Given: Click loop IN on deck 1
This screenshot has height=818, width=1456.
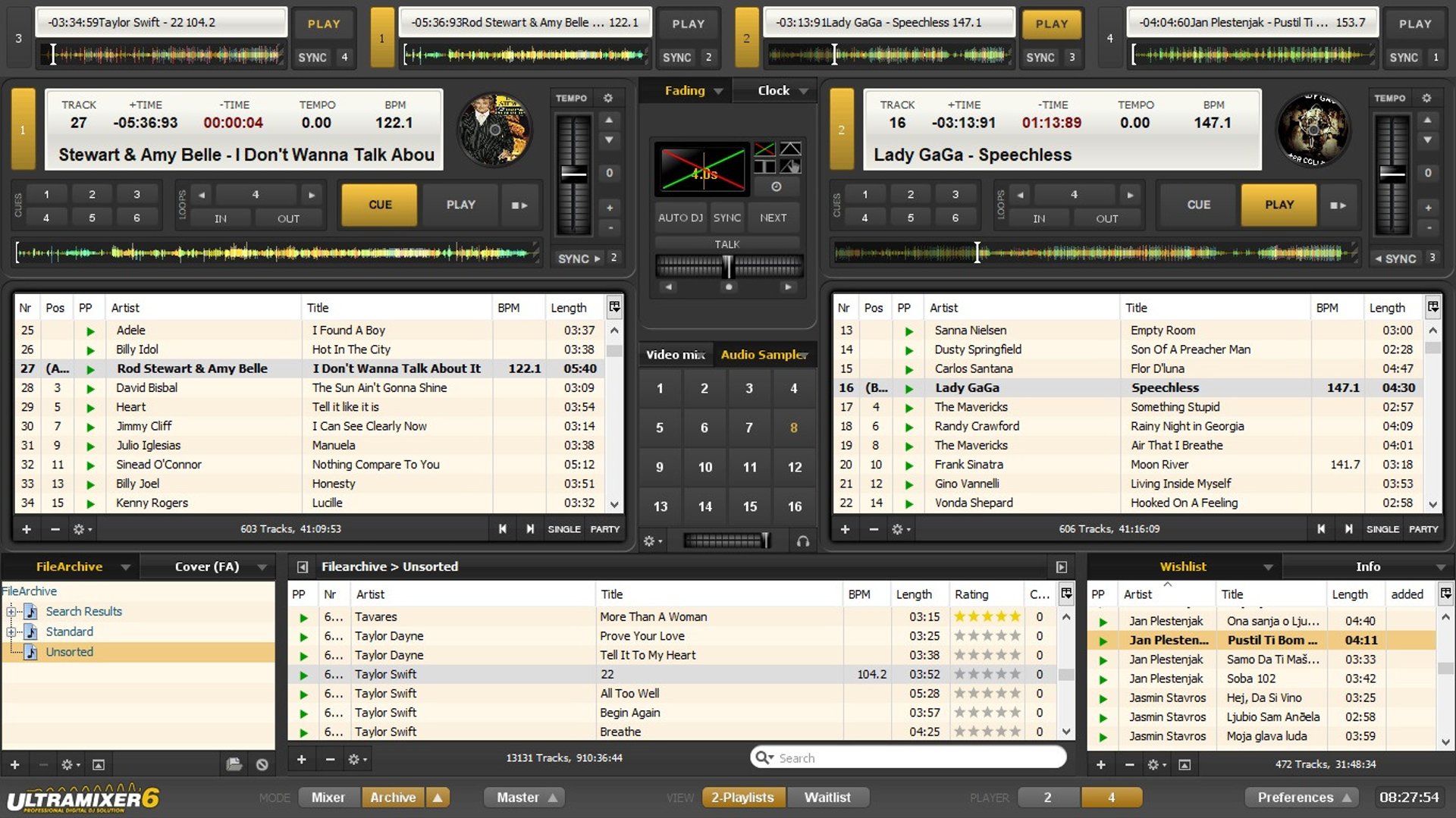Looking at the screenshot, I should pyautogui.click(x=220, y=218).
